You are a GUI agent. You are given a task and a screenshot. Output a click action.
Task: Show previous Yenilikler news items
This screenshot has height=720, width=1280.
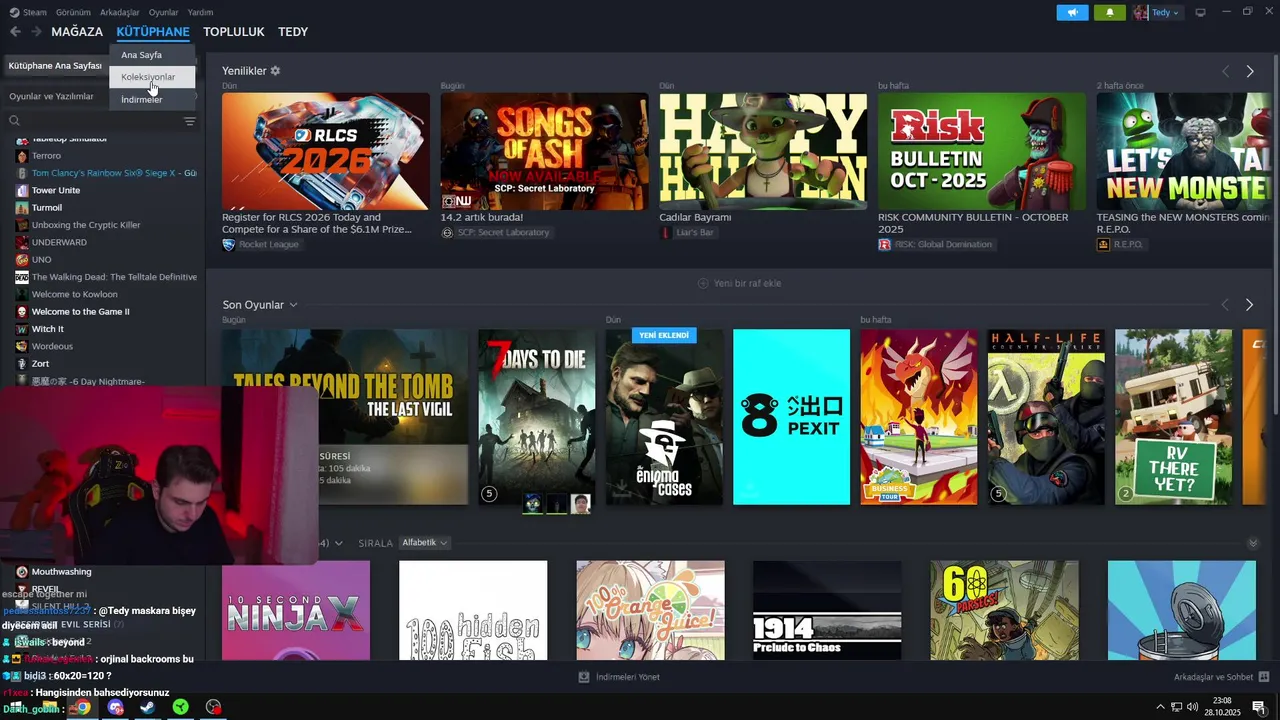1225,71
